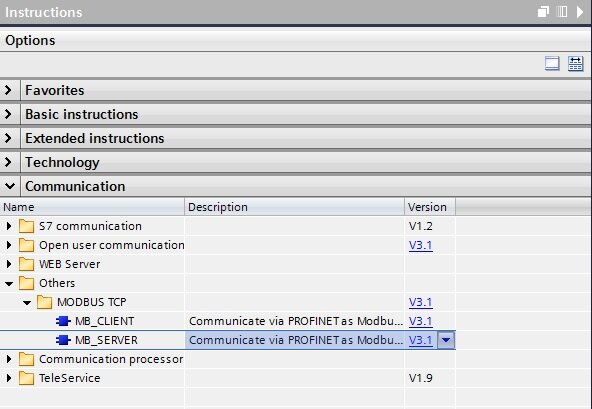Click the TeleService folder icon
592x409 pixels.
click(26, 378)
